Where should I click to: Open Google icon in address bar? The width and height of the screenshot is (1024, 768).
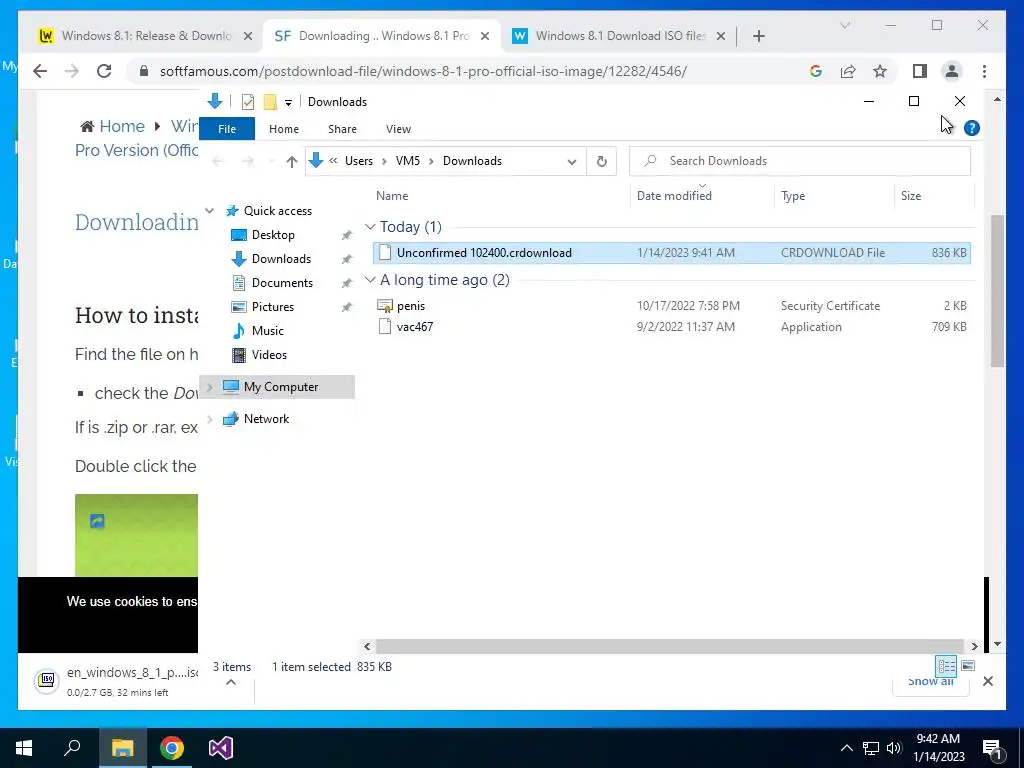pos(816,71)
